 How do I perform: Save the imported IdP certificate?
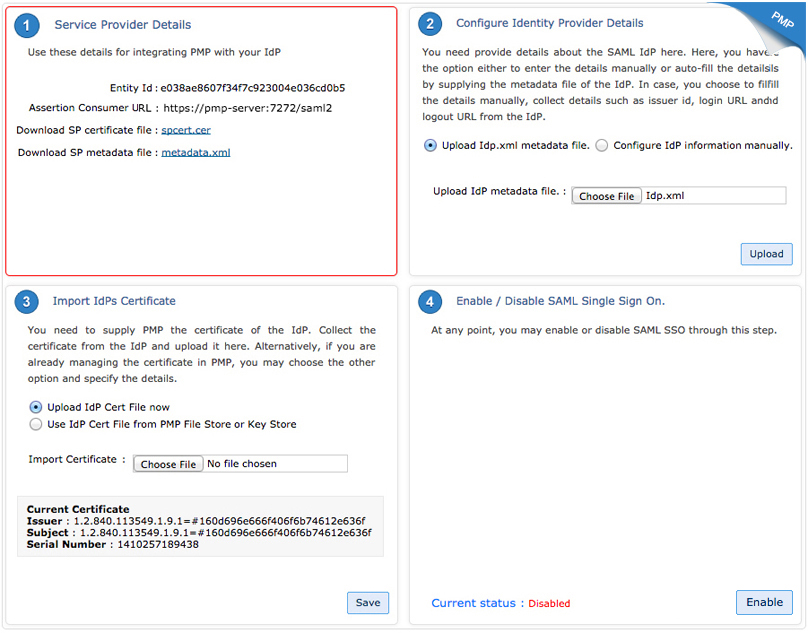(x=368, y=603)
